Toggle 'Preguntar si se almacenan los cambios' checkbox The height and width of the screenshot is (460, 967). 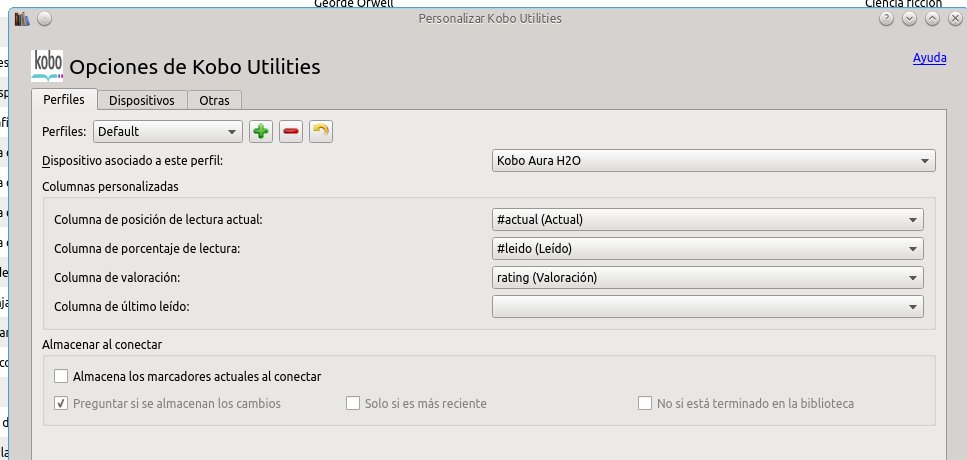click(x=62, y=403)
